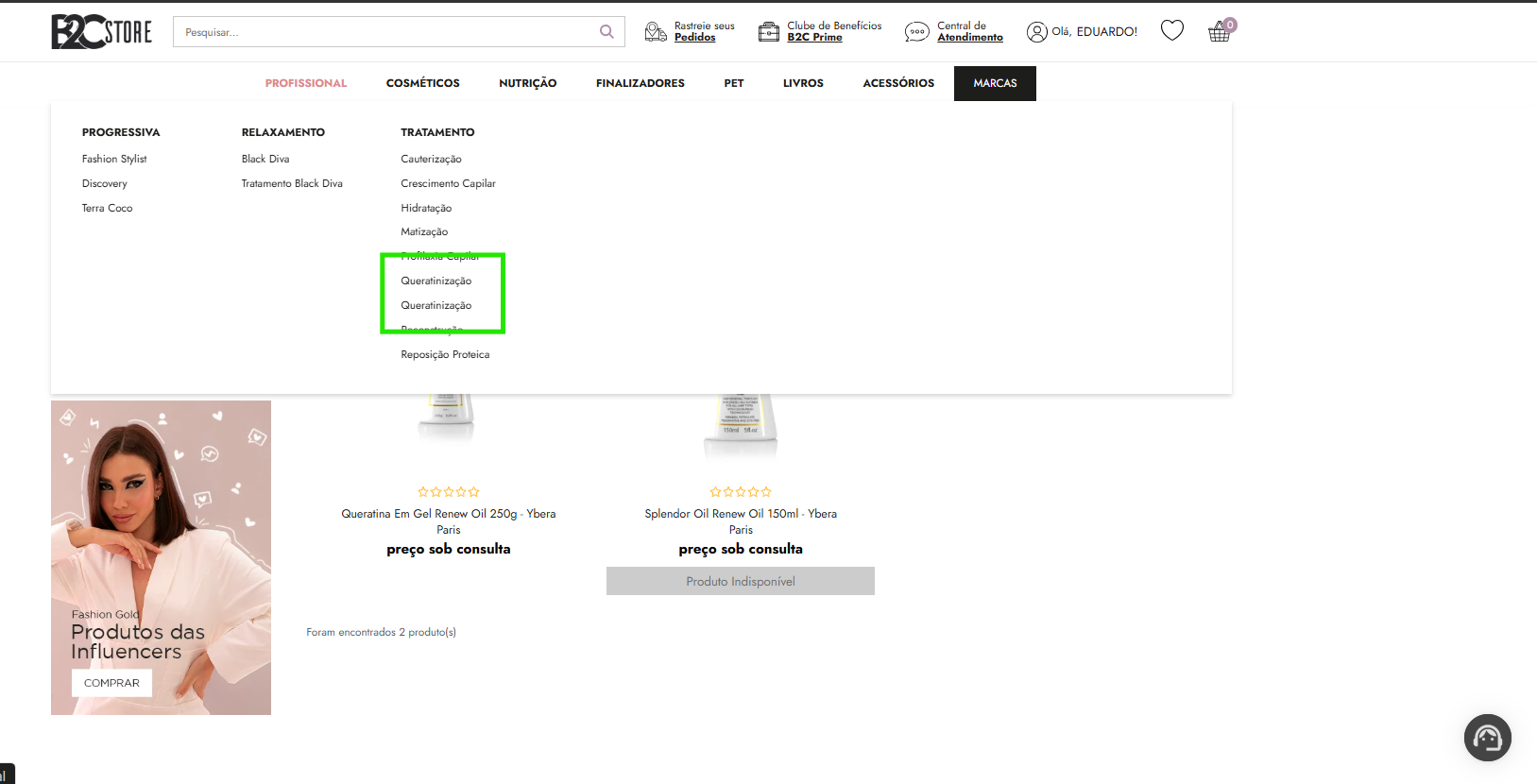Open the PROFISSIONAL menu
The height and width of the screenshot is (784, 1537).
pos(306,83)
